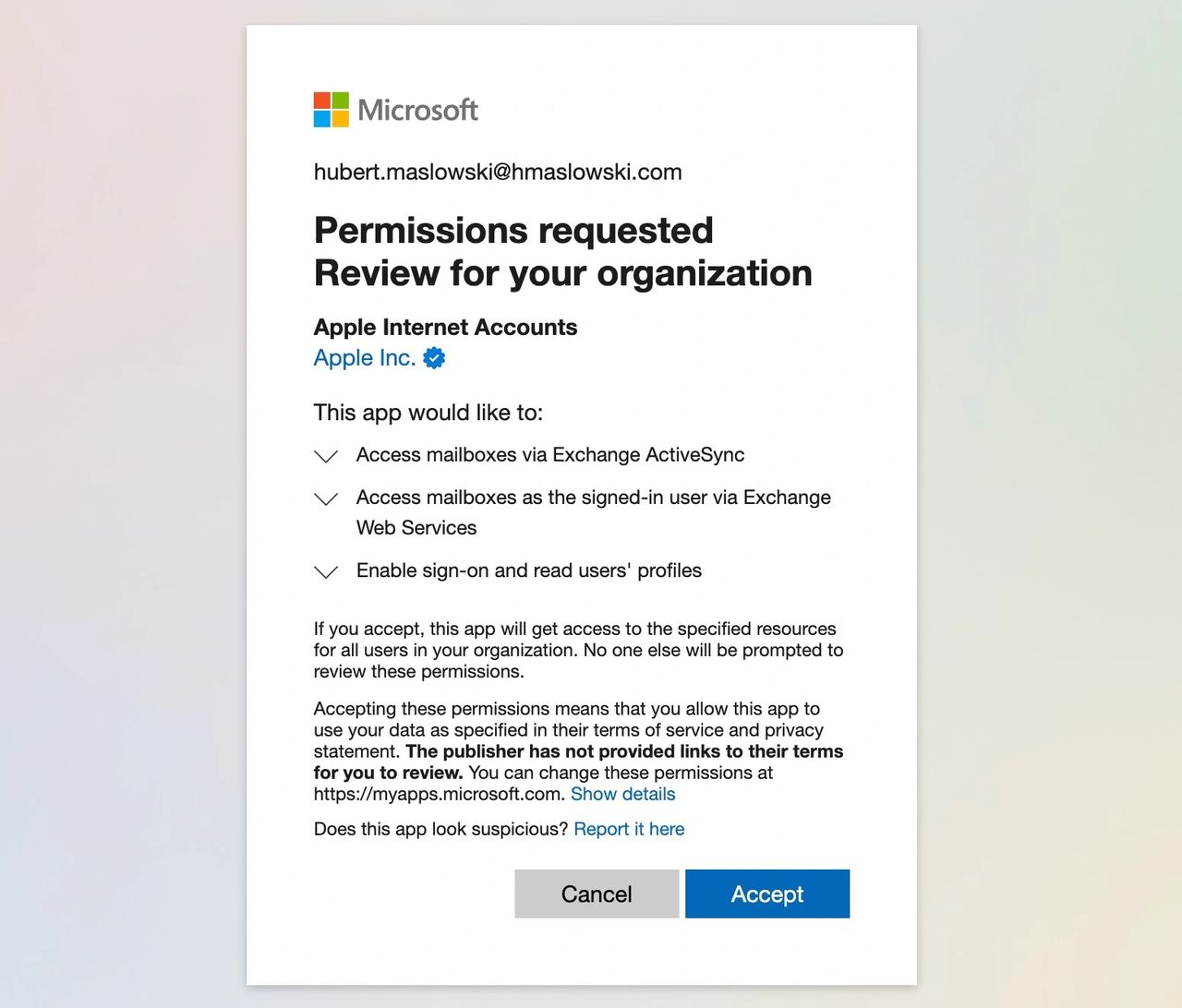Screen dimensions: 1182x1008
Task: Expand the Exchange Web Services permission chevron
Action: (326, 498)
